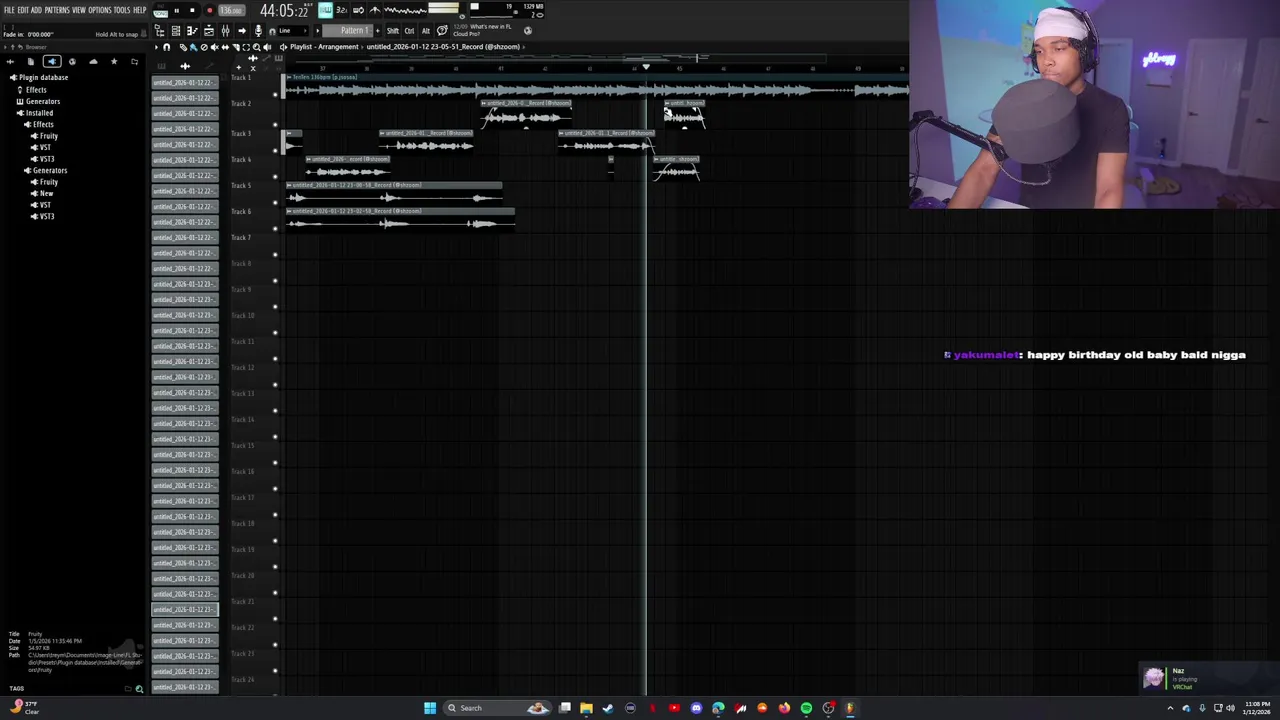Click the transport stop button
The height and width of the screenshot is (720, 1280).
click(x=192, y=11)
